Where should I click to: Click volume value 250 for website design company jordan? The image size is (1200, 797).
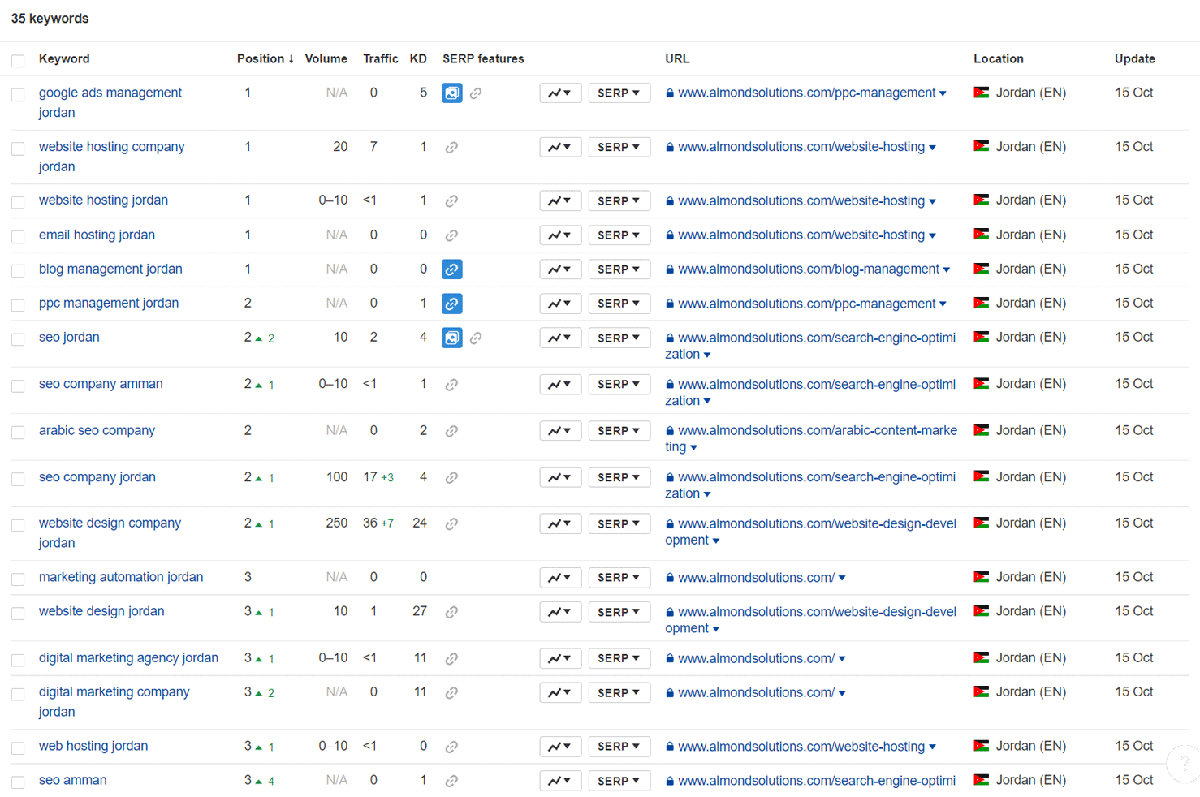[x=336, y=523]
